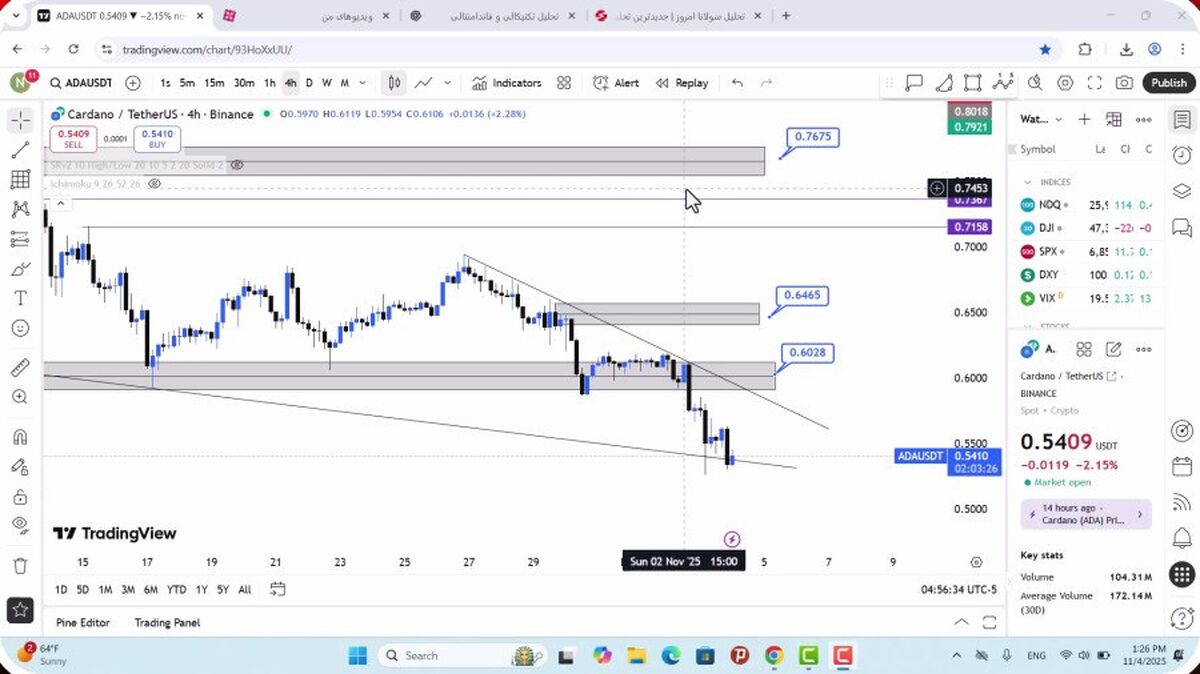Select the YTD date range
This screenshot has width=1200, height=674.
pyautogui.click(x=177, y=590)
